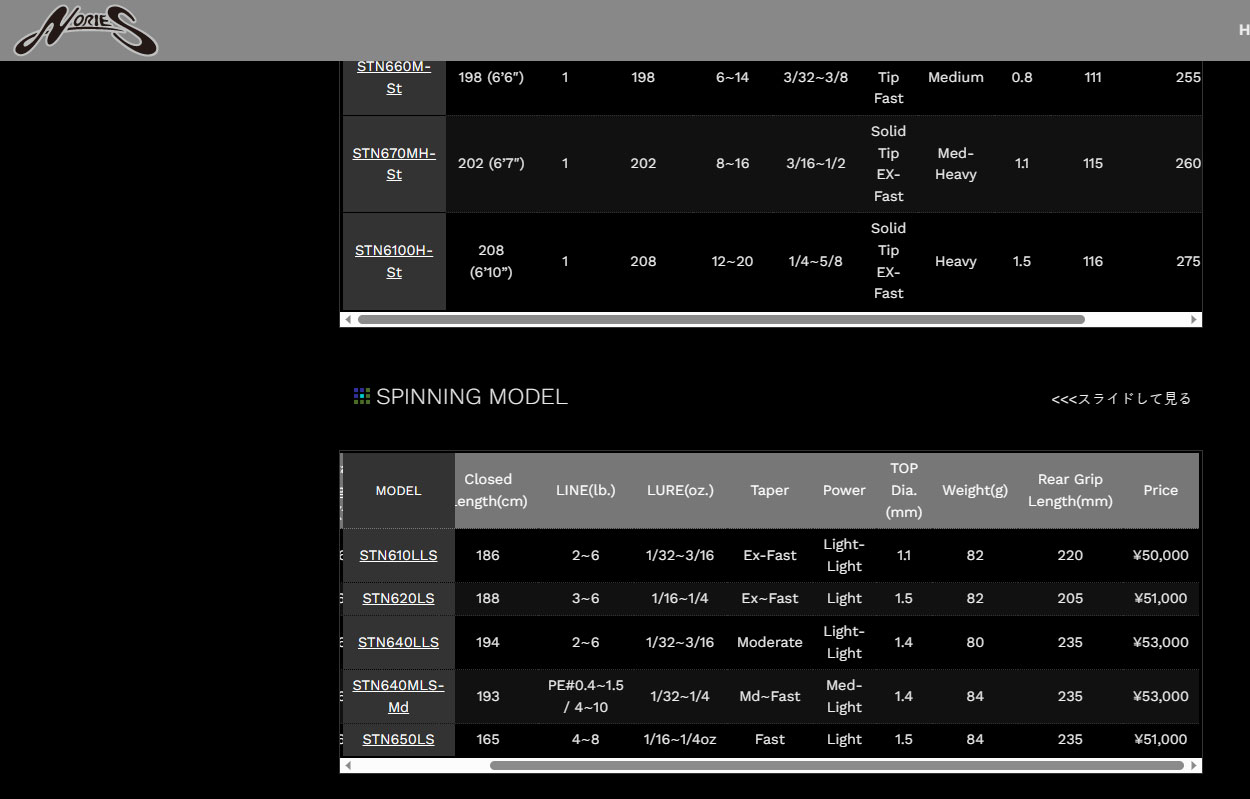Click right scroll arrow of upper table
This screenshot has height=799, width=1250.
(x=1194, y=320)
